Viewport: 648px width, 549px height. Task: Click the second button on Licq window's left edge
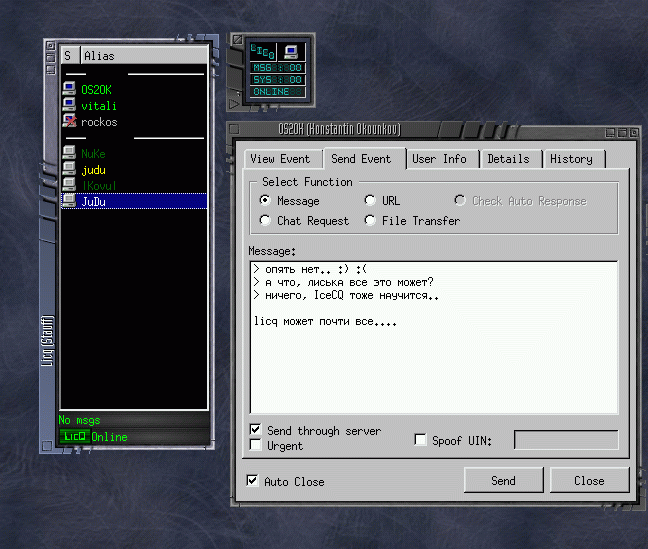pos(50,57)
